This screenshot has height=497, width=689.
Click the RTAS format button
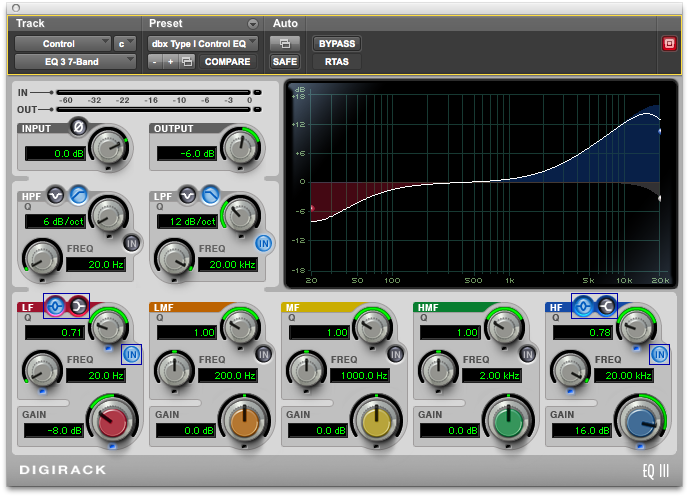pyautogui.click(x=337, y=62)
